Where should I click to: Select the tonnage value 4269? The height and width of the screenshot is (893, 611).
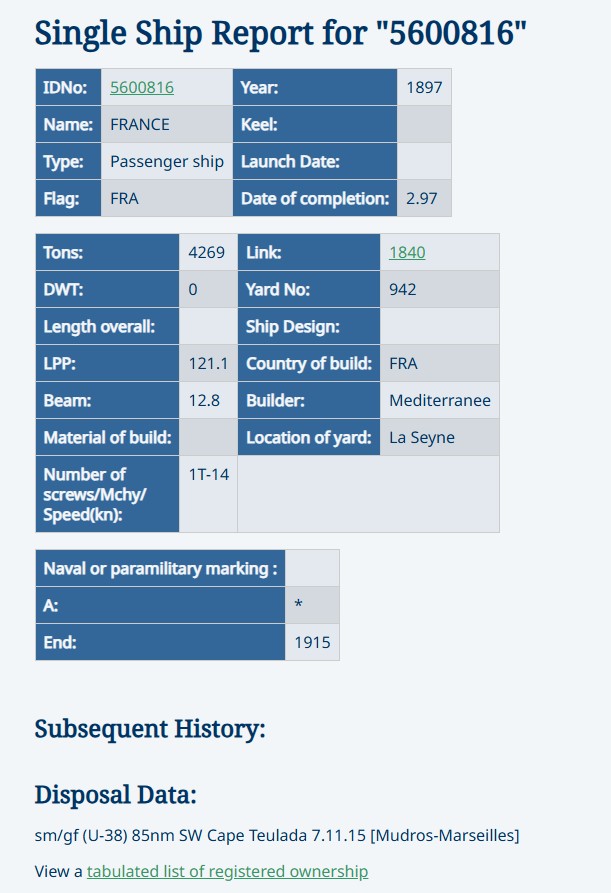207,252
